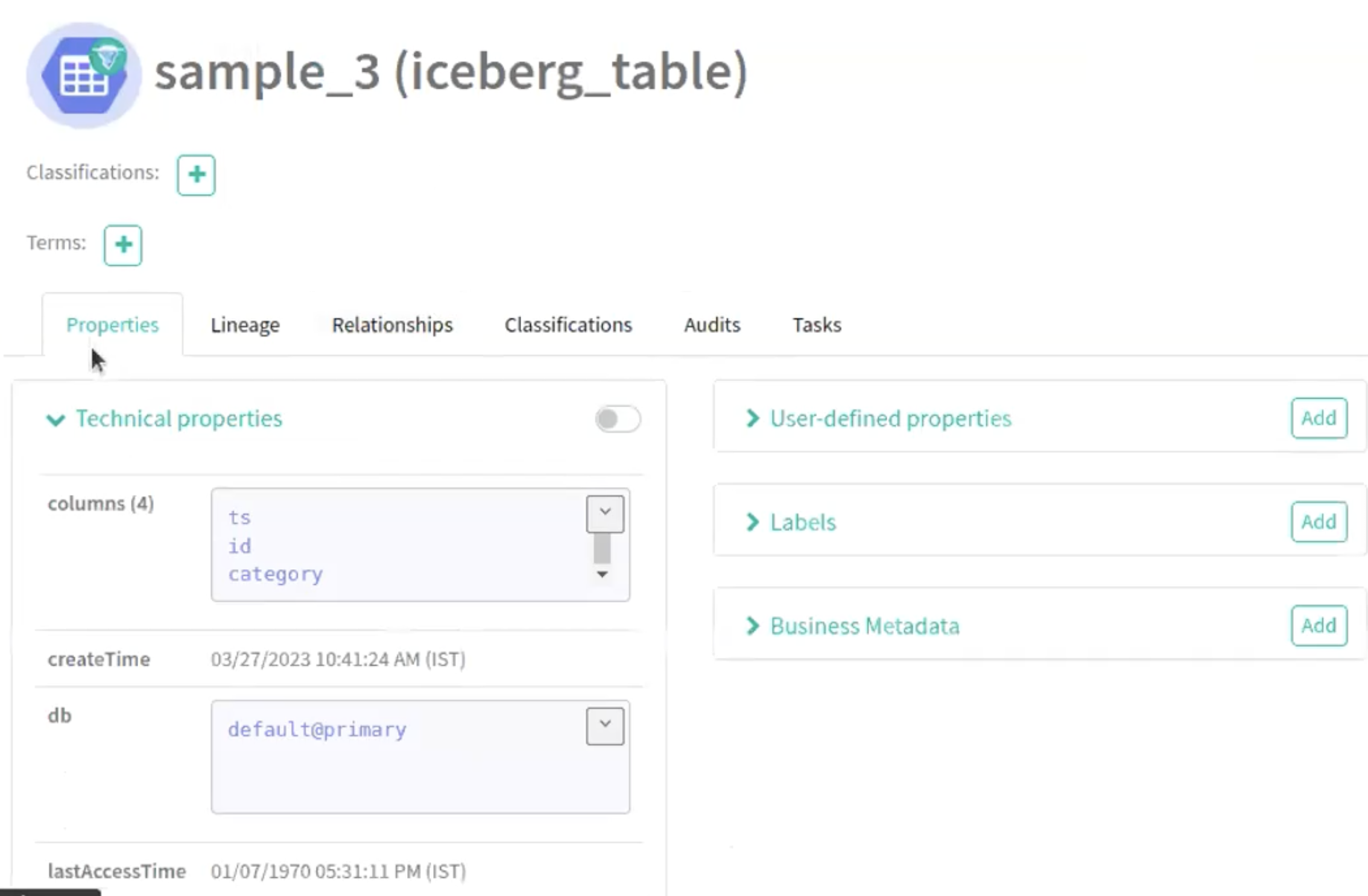Switch to the Lineage tab
This screenshot has width=1368, height=896.
tap(245, 325)
